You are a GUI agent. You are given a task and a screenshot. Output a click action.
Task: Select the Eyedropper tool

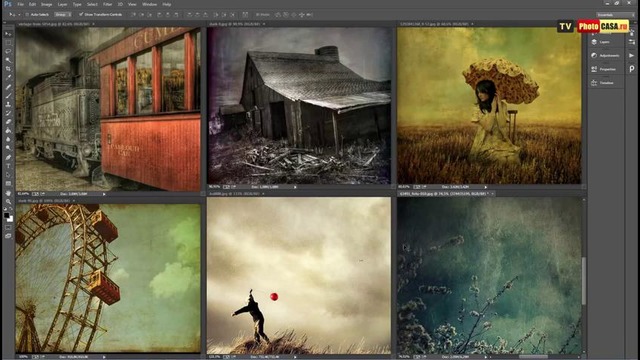[8, 78]
